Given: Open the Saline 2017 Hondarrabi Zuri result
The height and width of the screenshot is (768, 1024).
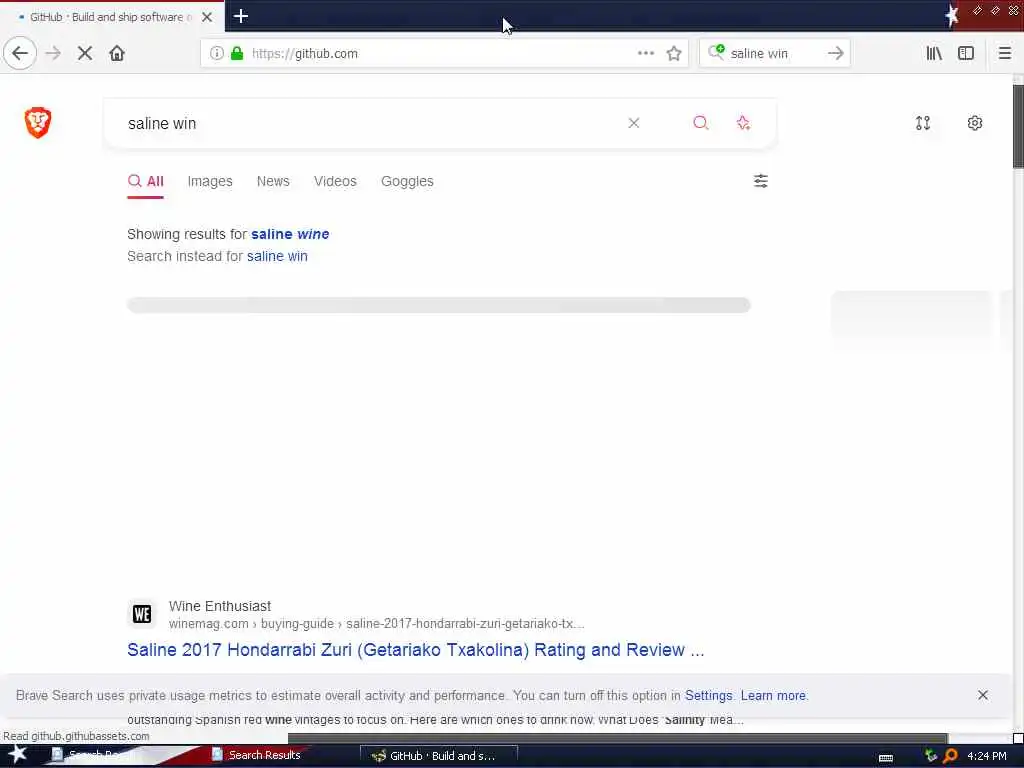Looking at the screenshot, I should (415, 650).
